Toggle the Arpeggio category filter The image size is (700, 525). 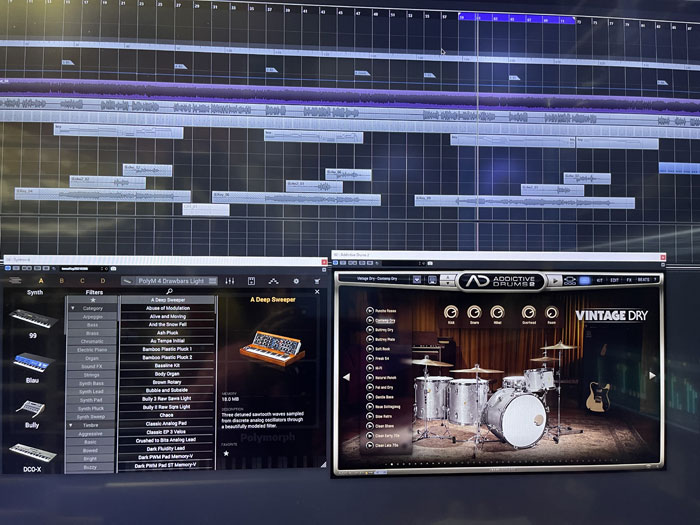tap(92, 317)
